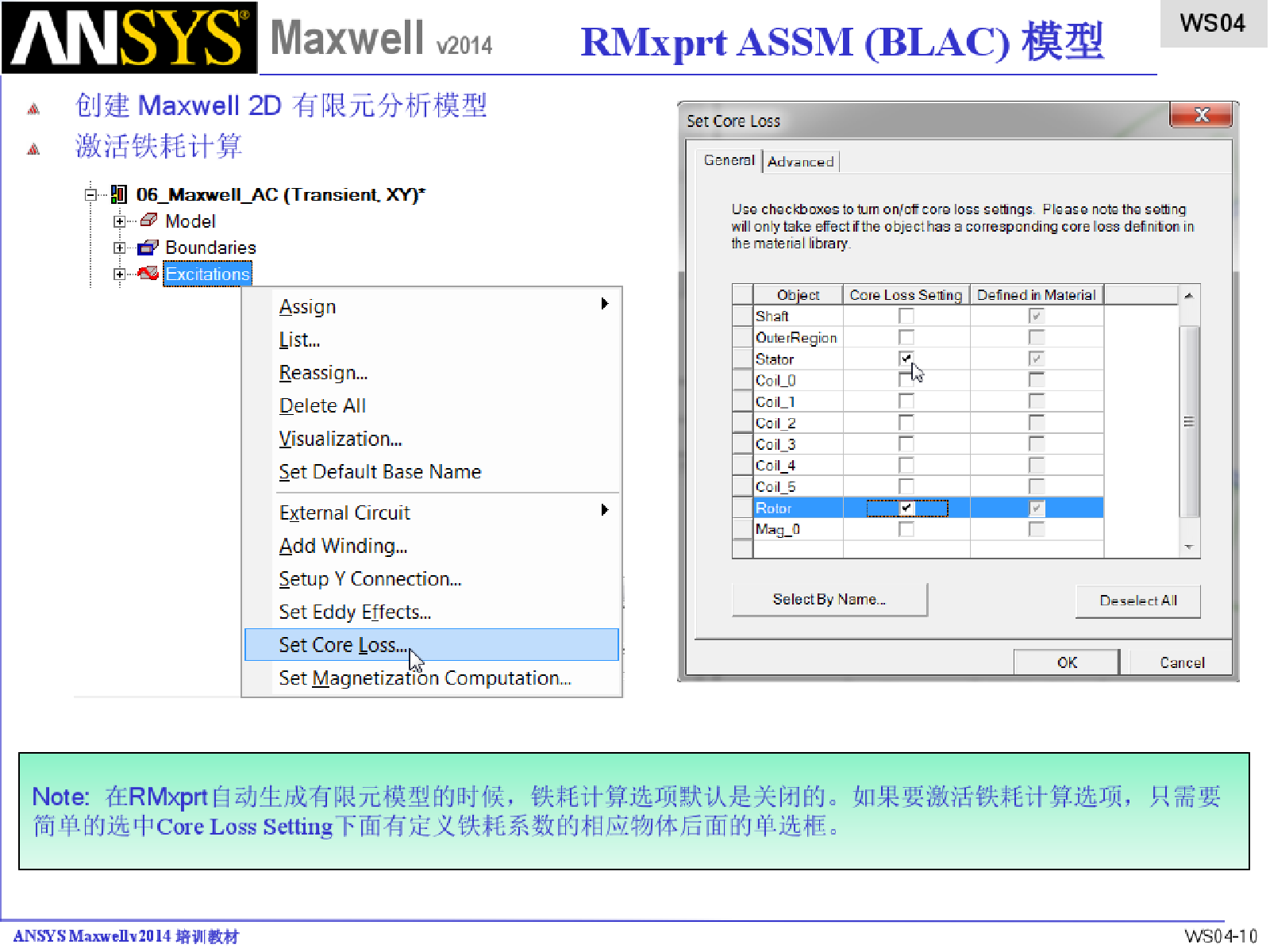Enable core loss for Coil_5

pos(906,487)
